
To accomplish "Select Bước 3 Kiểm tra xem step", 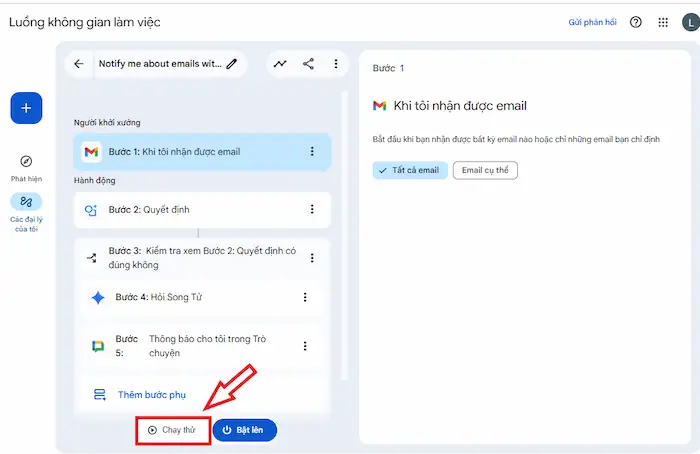I will click(202, 258).
